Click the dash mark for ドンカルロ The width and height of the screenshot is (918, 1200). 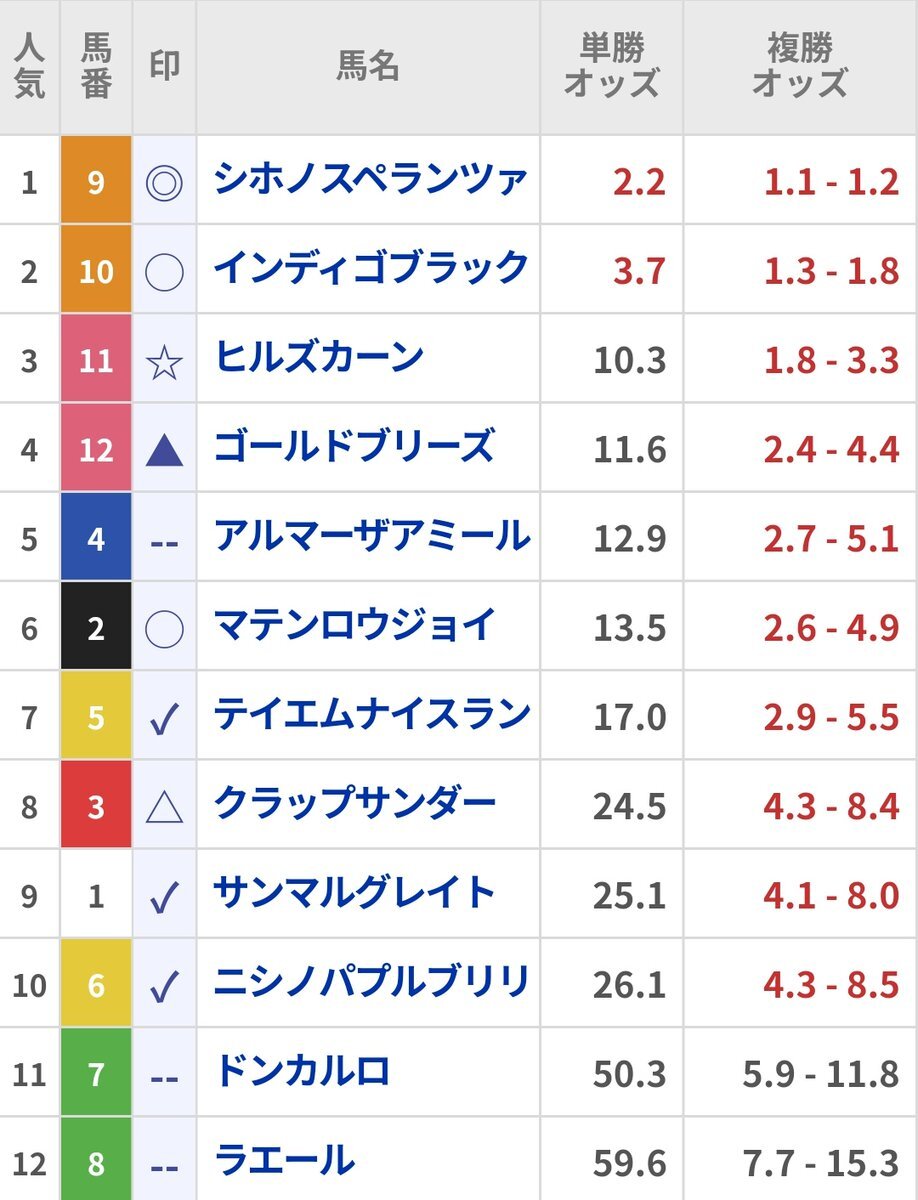tap(164, 1077)
